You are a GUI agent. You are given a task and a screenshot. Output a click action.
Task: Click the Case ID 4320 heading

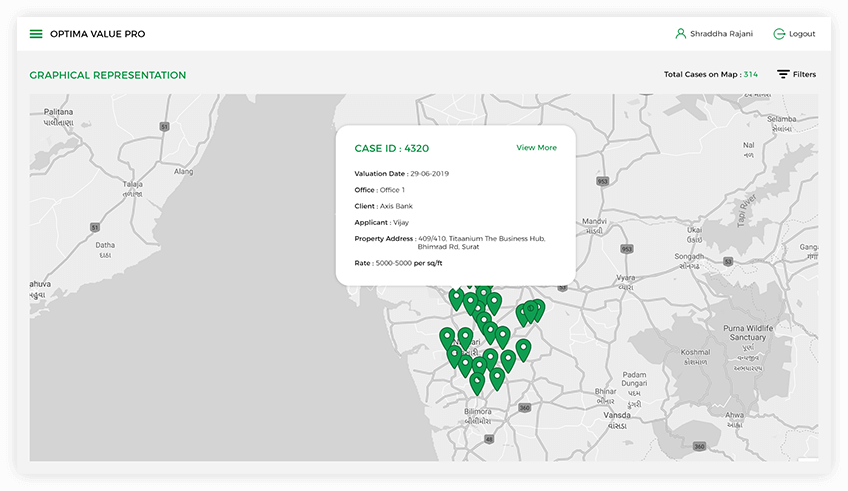(391, 149)
